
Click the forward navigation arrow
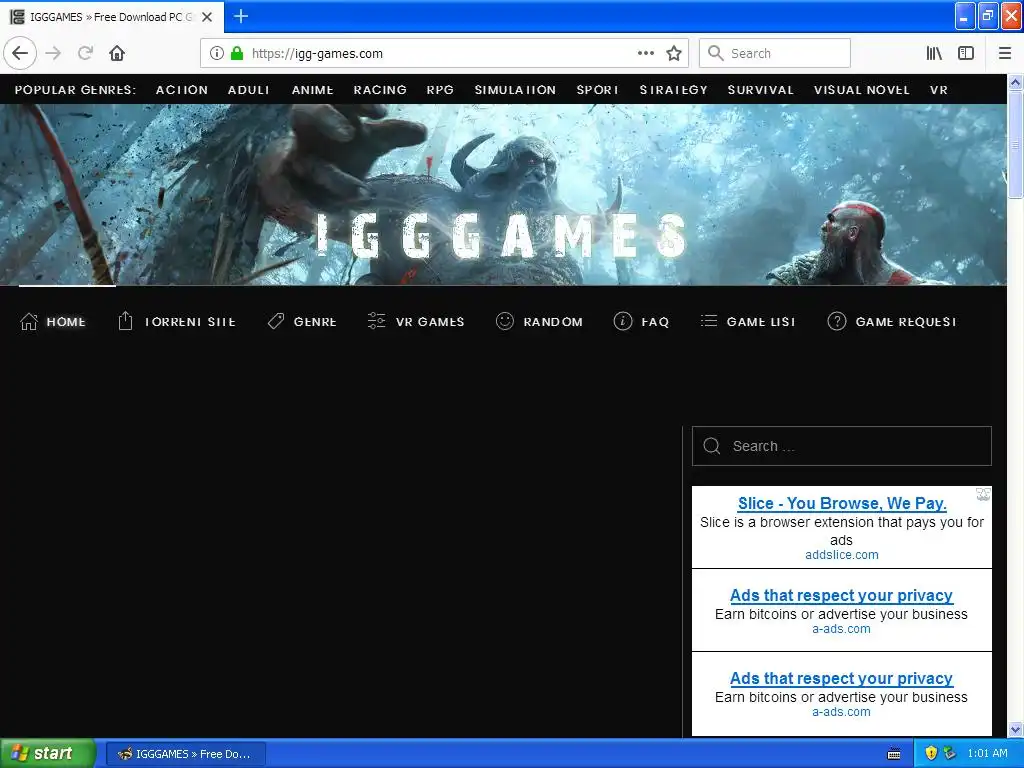click(54, 53)
